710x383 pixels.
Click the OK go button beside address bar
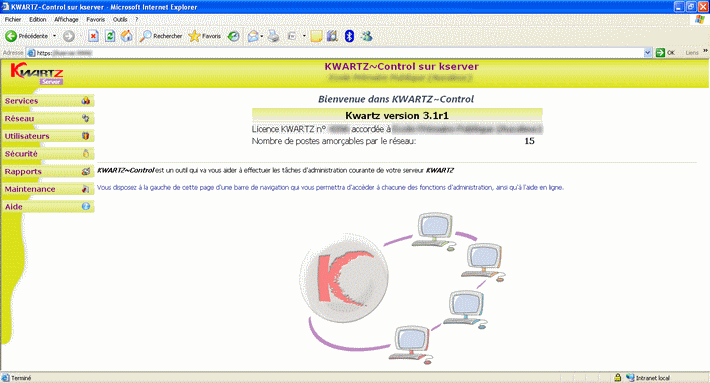pos(665,53)
